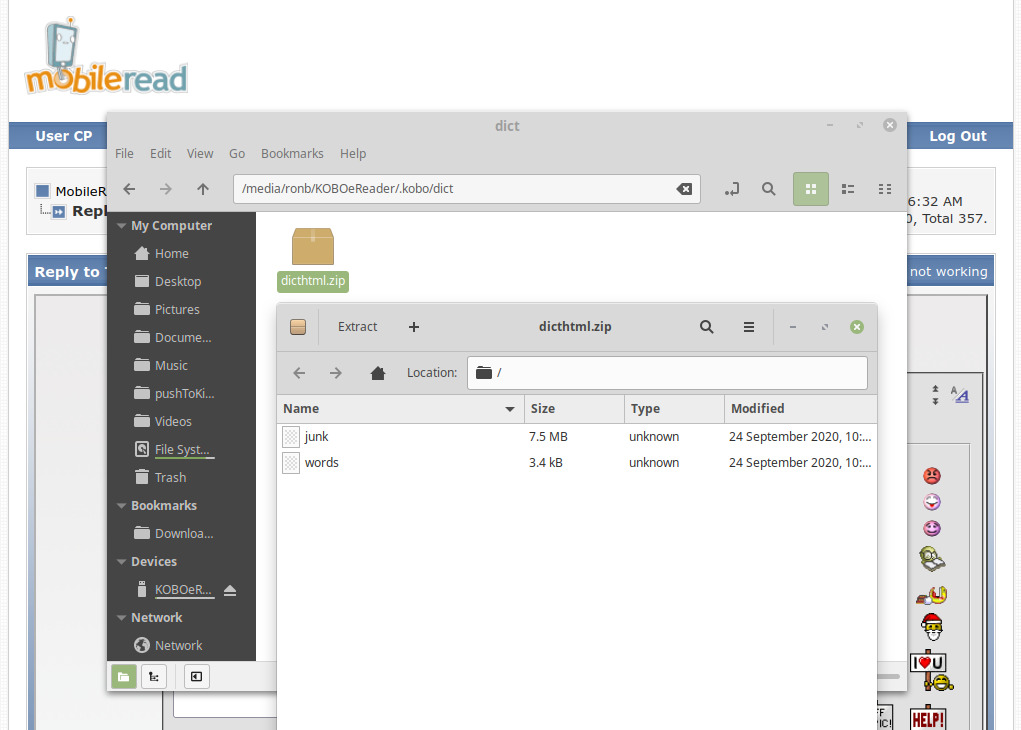Collapse Devices sidebar section
The height and width of the screenshot is (730, 1021).
click(x=121, y=562)
